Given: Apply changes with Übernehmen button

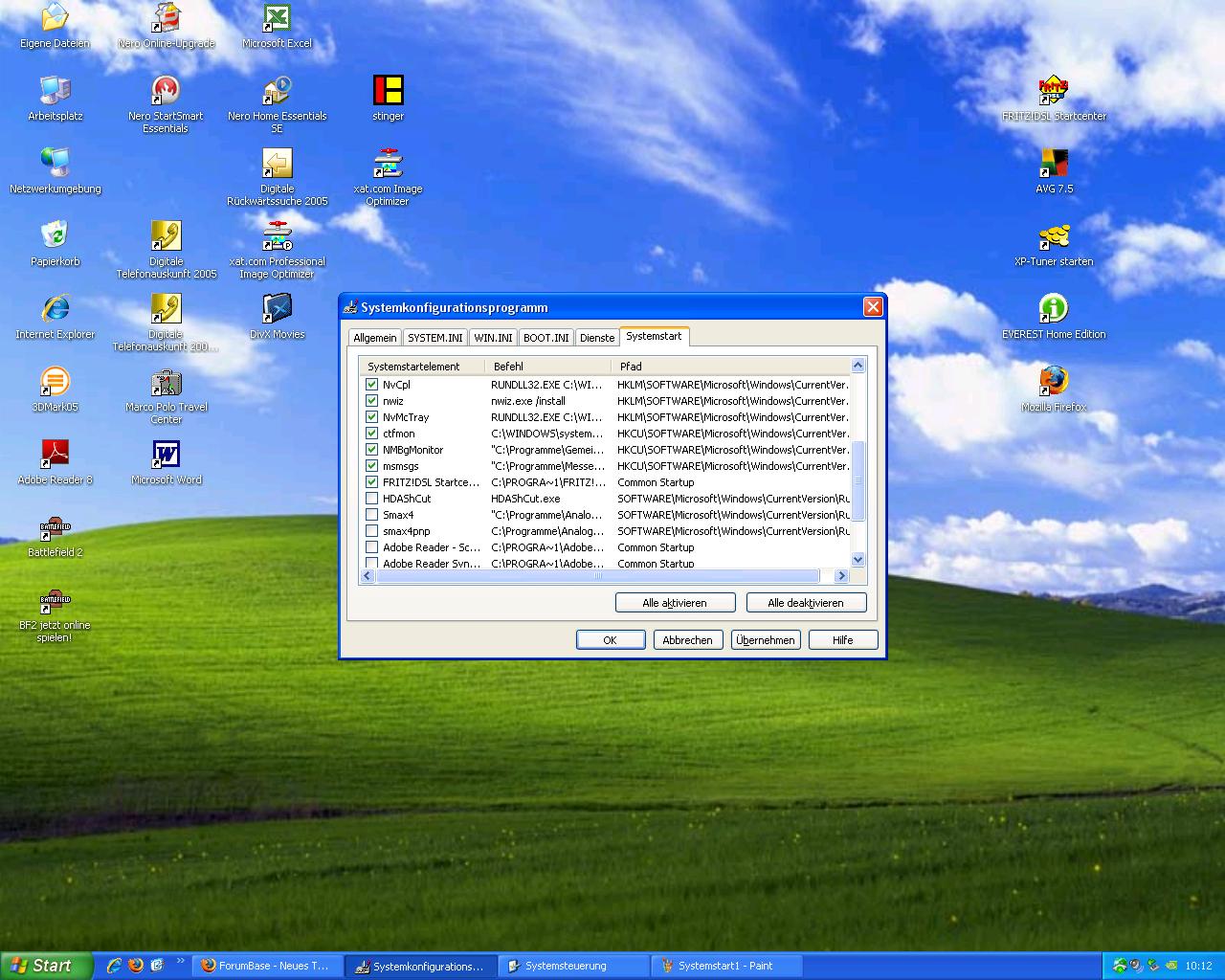Looking at the screenshot, I should pyautogui.click(x=766, y=640).
